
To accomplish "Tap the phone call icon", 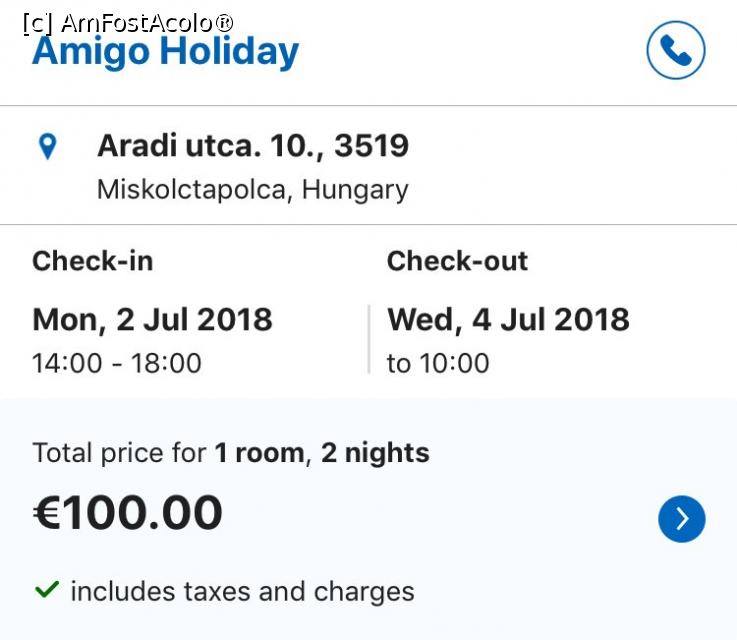I will click(676, 50).
